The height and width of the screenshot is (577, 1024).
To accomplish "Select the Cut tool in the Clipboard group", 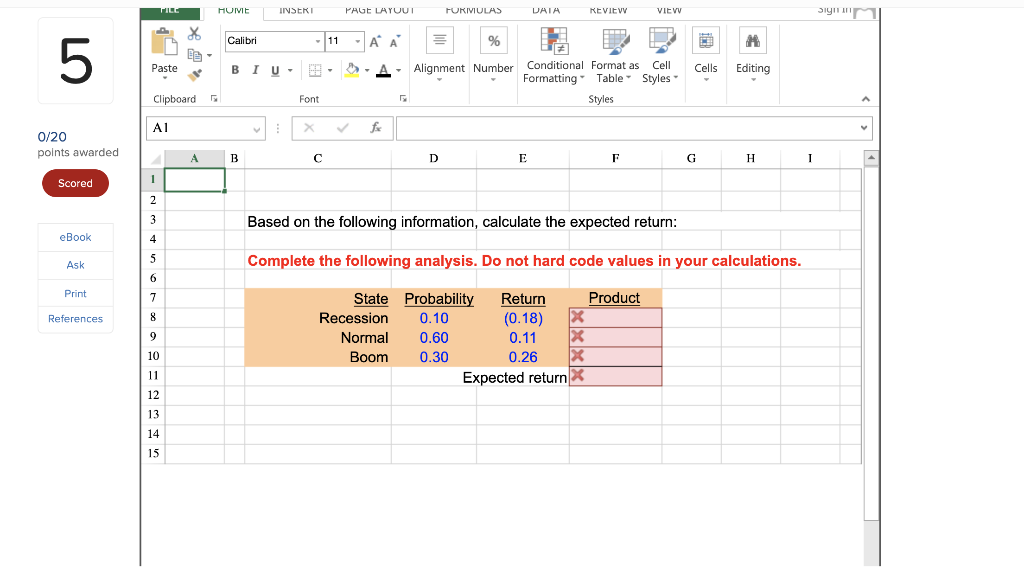I will [x=194, y=32].
